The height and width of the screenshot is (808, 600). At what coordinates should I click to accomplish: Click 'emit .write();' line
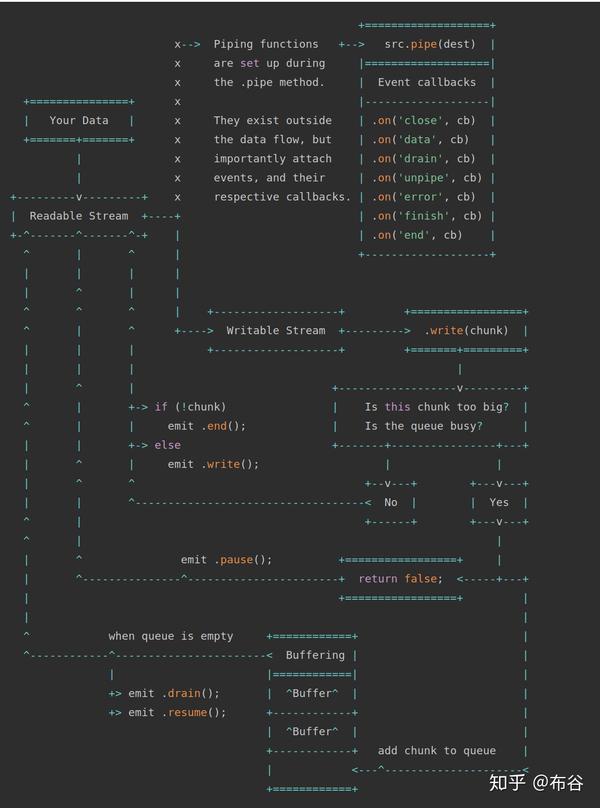click(x=213, y=464)
